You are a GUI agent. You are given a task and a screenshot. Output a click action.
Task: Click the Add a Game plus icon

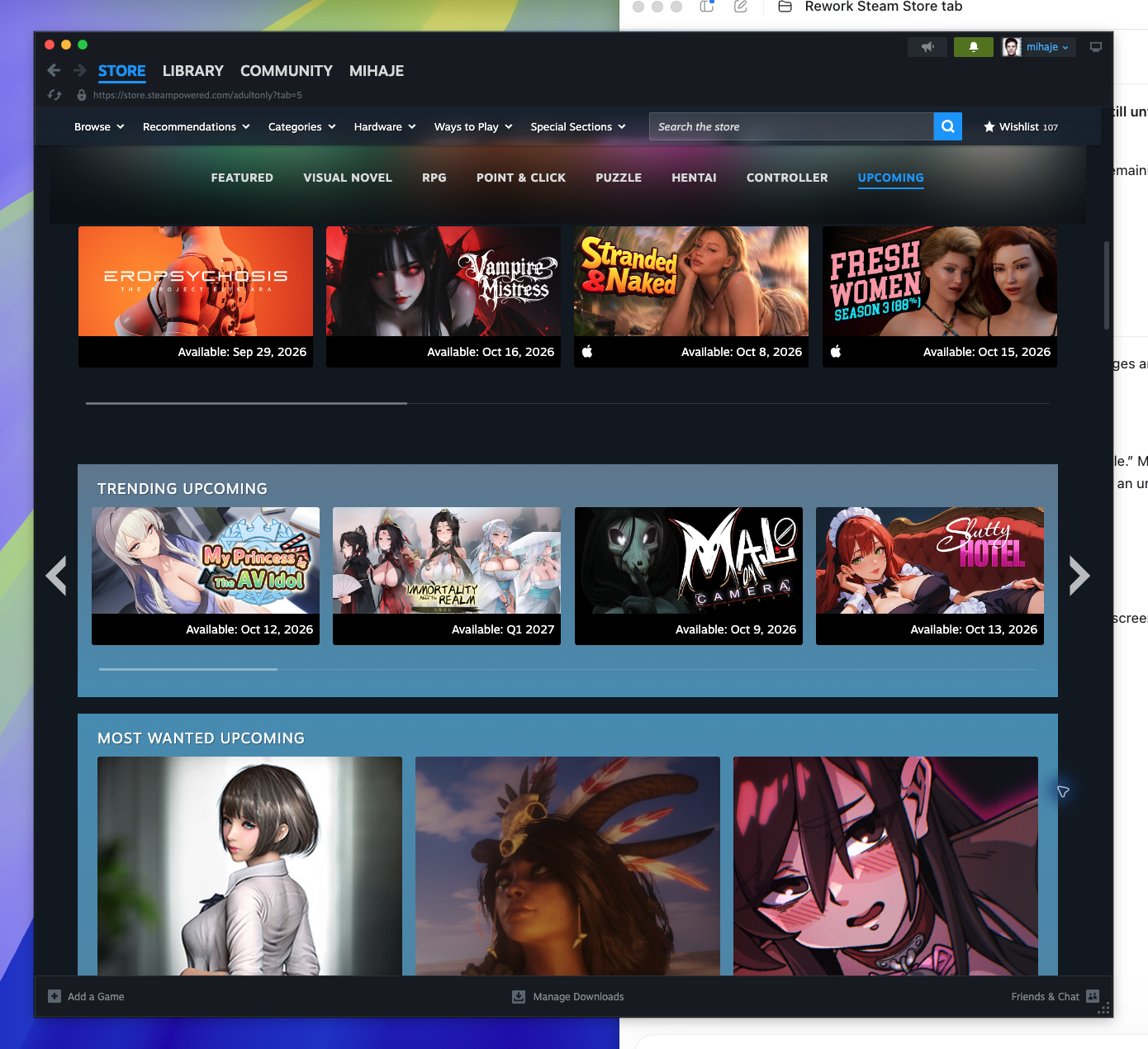point(55,996)
